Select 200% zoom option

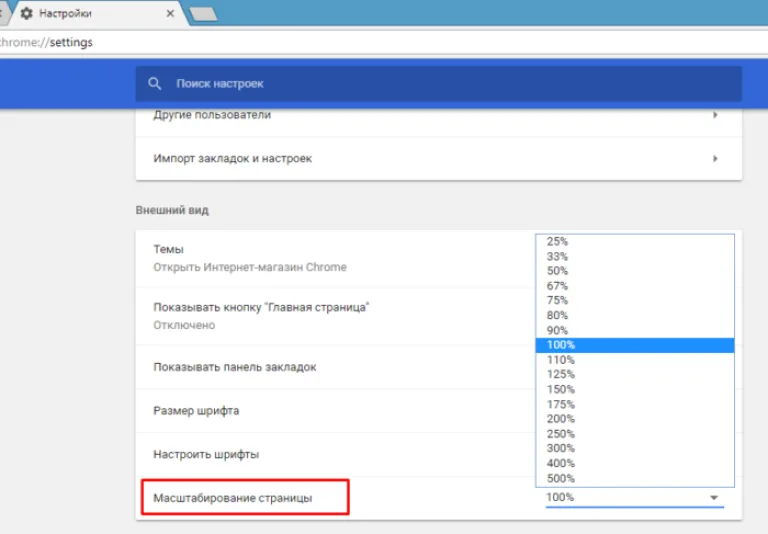[x=635, y=419]
